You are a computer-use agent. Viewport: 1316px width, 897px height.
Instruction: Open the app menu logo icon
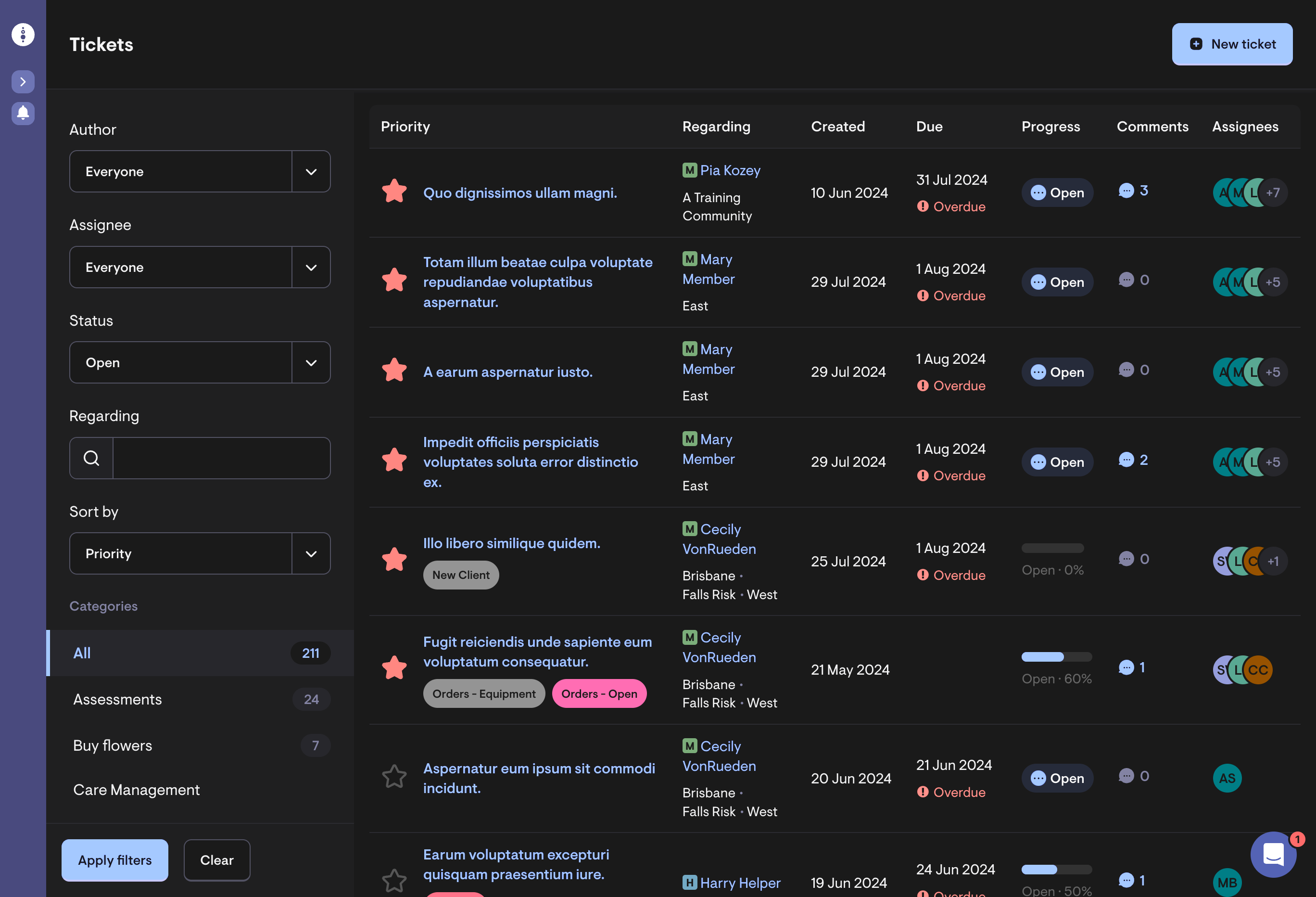(x=23, y=35)
